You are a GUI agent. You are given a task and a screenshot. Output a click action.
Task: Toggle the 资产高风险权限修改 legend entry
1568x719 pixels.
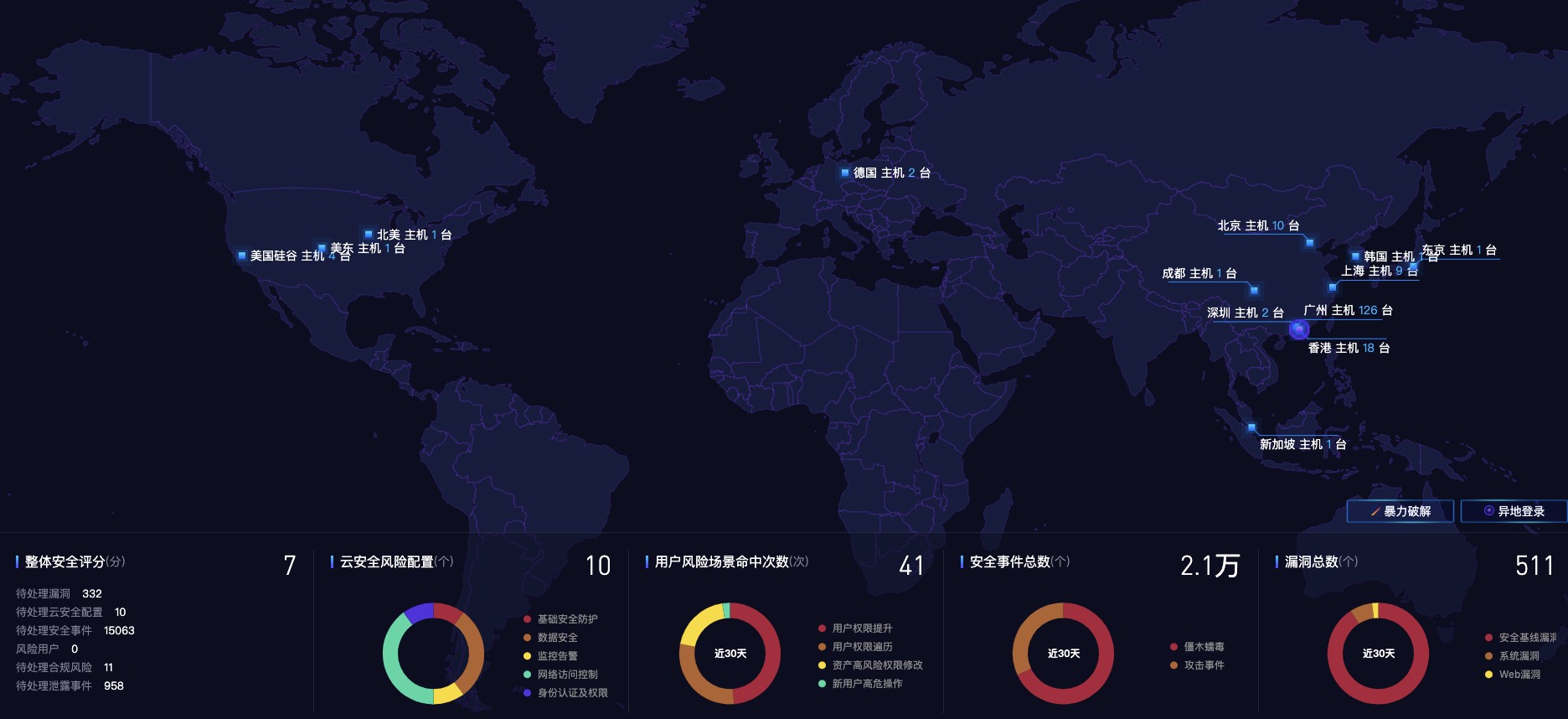pyautogui.click(x=870, y=665)
